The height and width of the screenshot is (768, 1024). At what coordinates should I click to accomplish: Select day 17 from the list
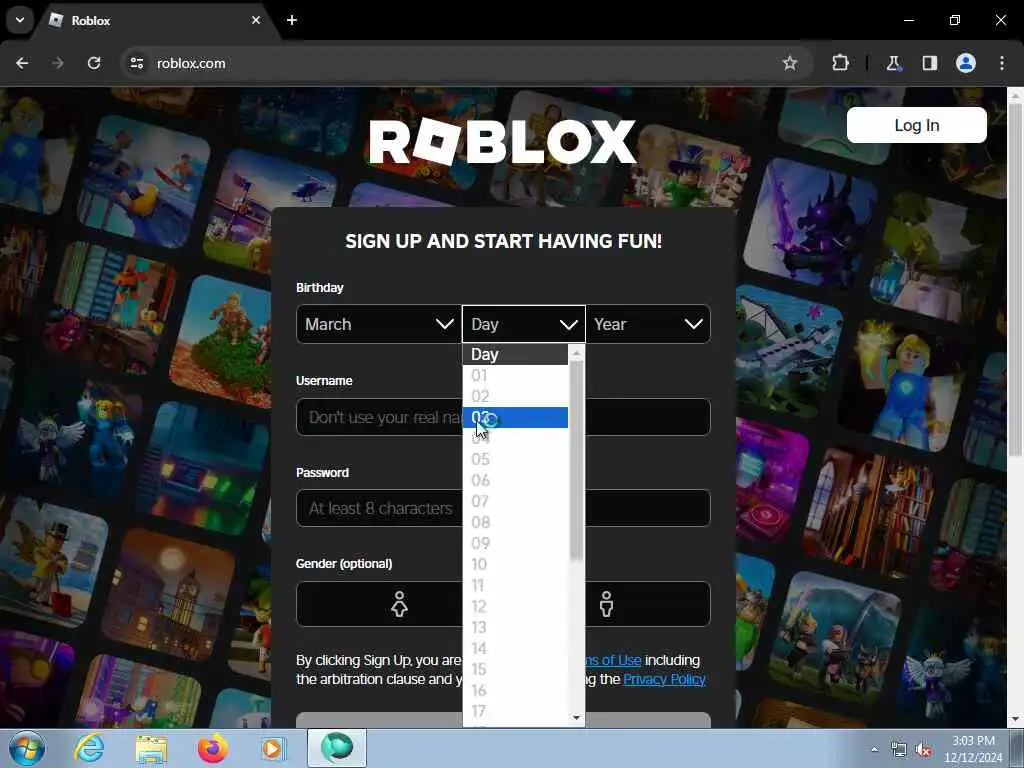pos(515,711)
